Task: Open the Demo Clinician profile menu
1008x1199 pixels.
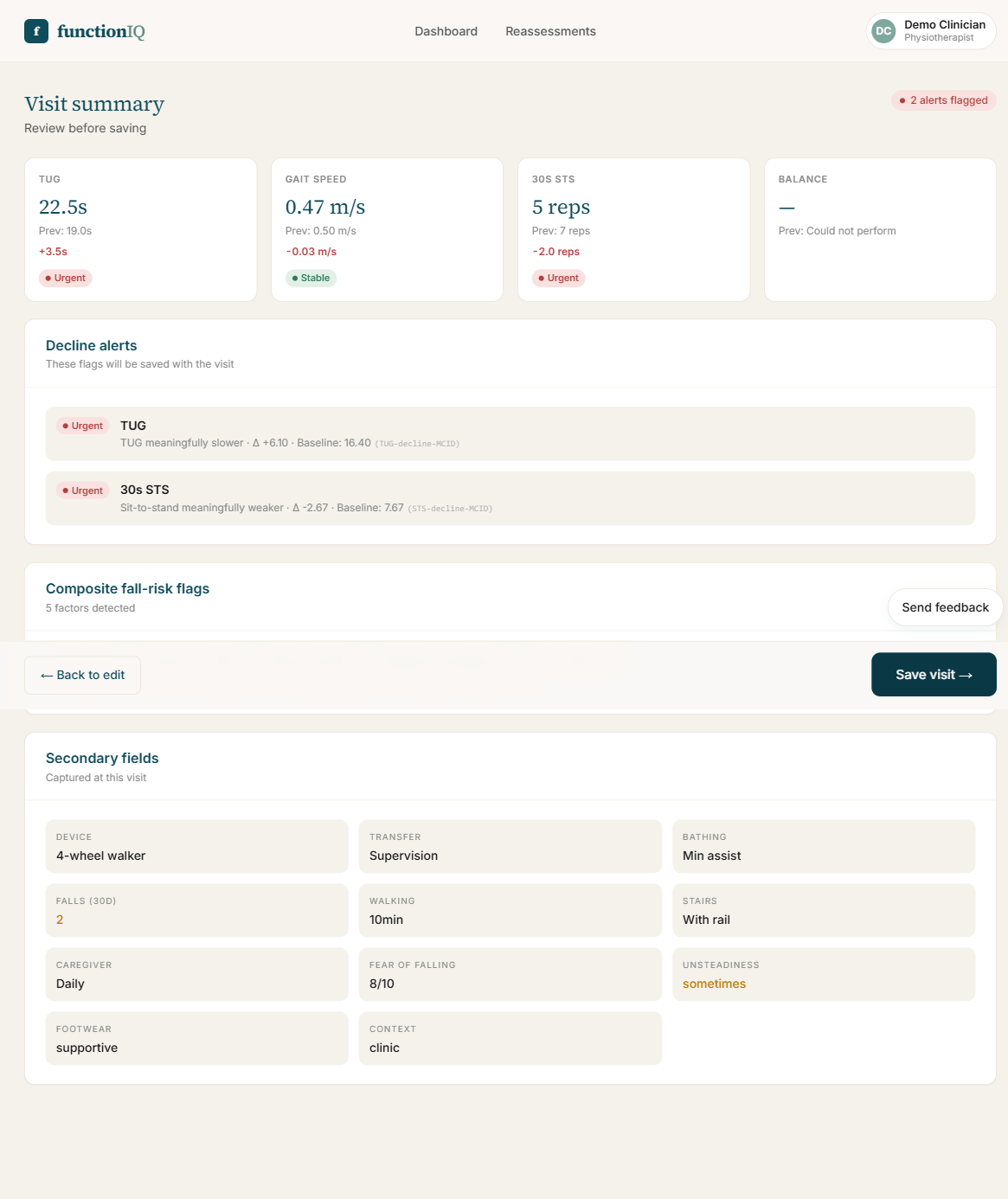Action: coord(931,31)
